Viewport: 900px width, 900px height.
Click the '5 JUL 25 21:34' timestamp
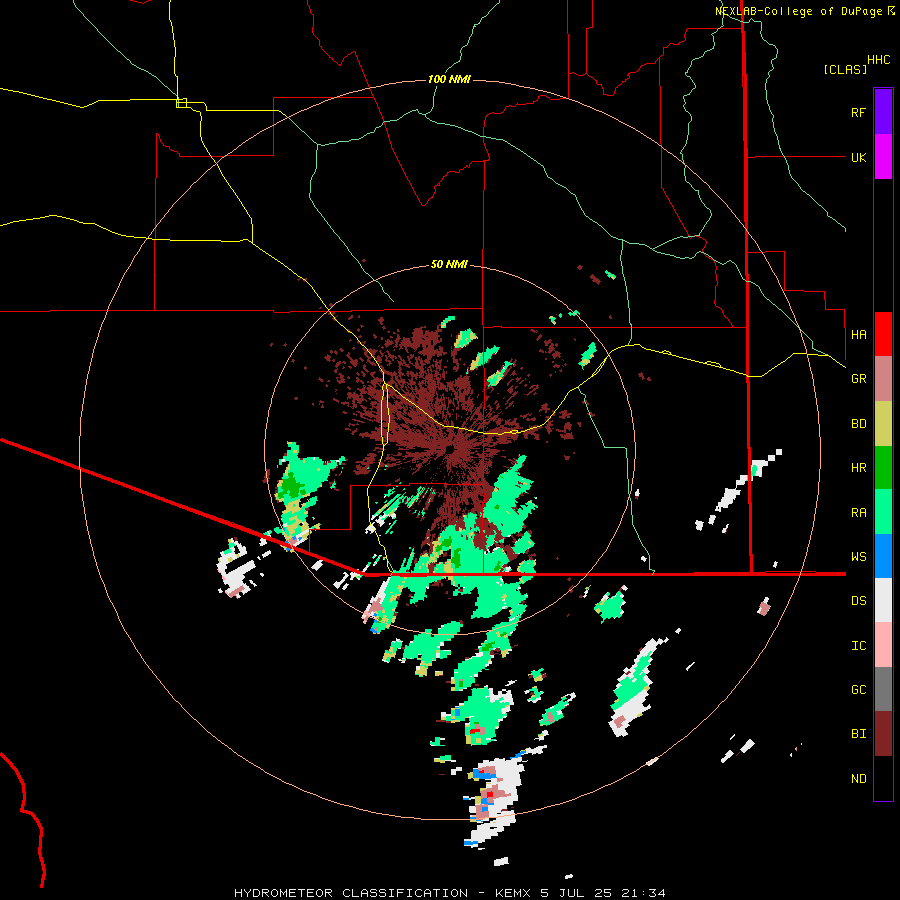click(603, 893)
